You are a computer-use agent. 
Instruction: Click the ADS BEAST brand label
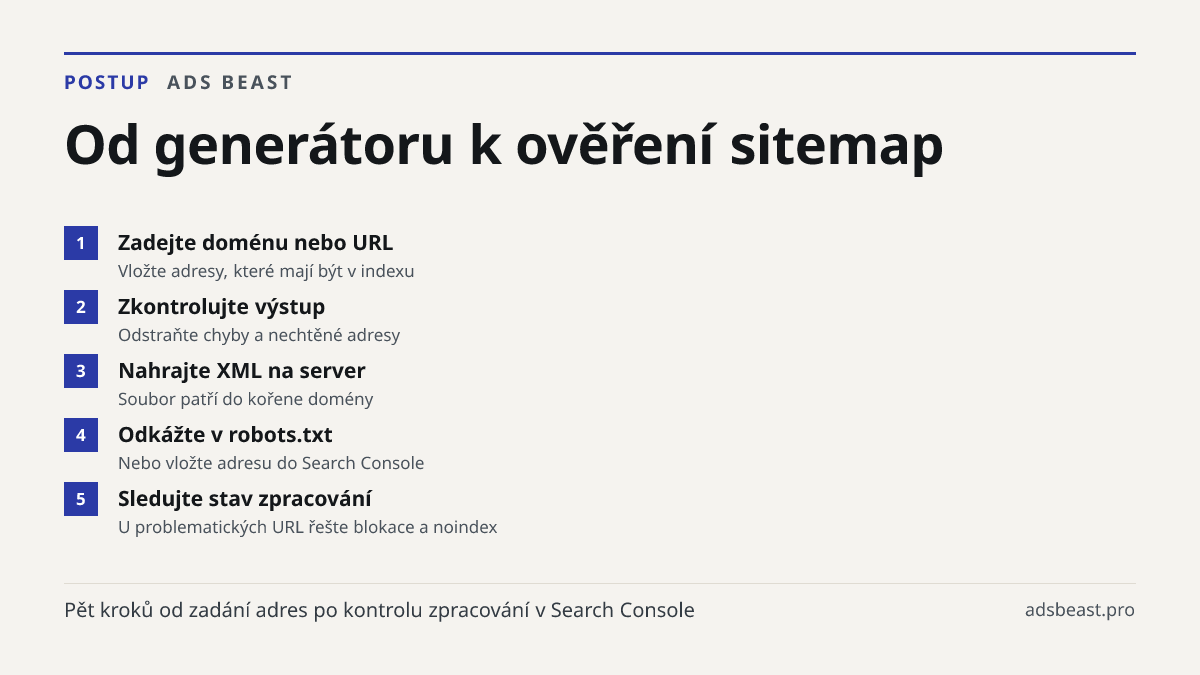pyautogui.click(x=230, y=82)
